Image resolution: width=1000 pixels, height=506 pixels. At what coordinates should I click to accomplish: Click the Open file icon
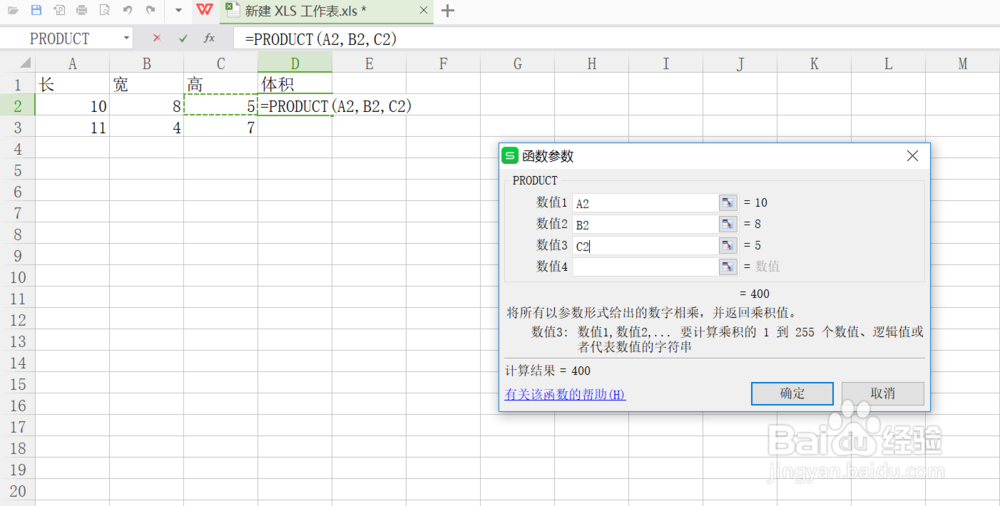13,10
